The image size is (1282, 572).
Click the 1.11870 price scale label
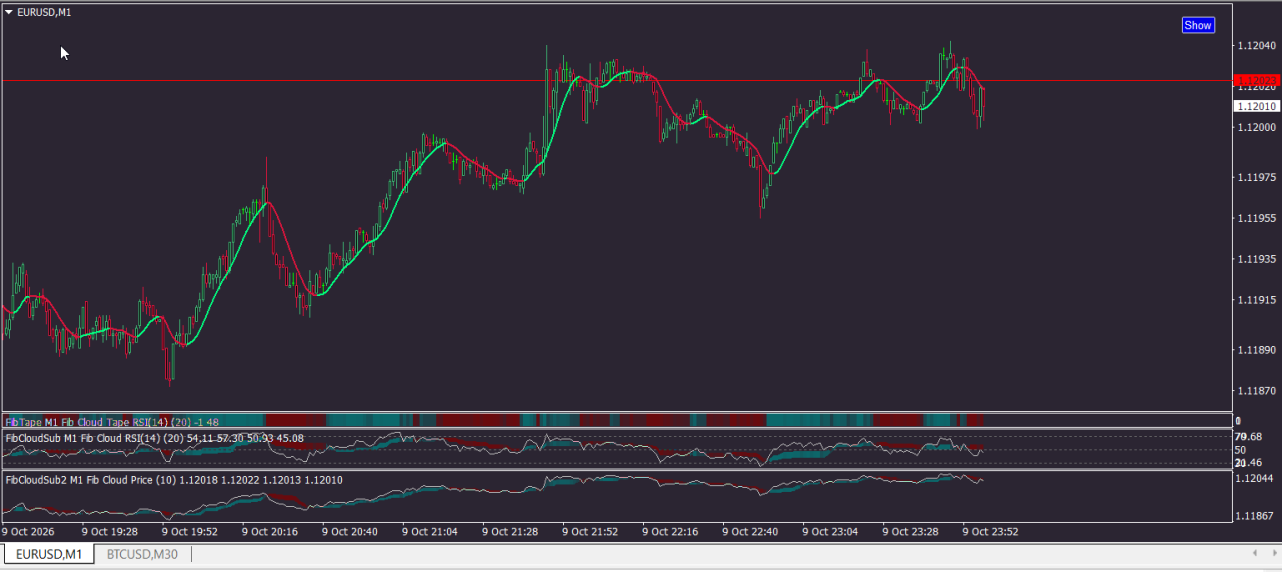(x=1256, y=391)
